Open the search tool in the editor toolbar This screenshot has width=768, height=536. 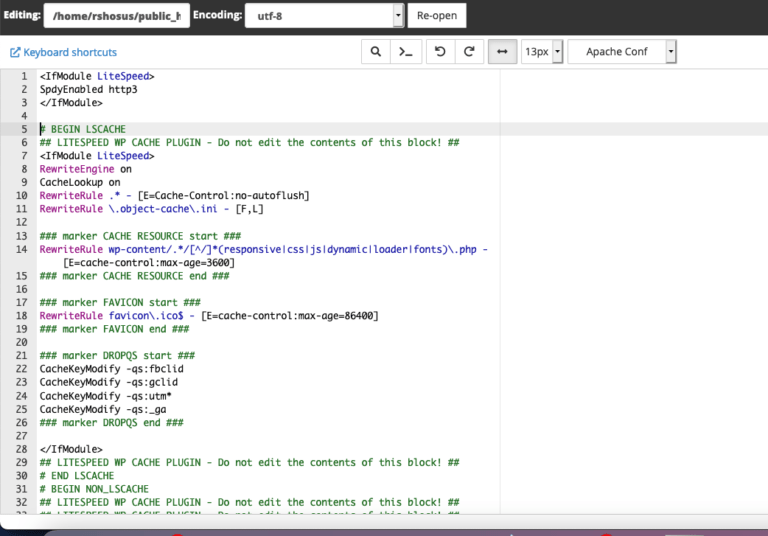[x=376, y=51]
